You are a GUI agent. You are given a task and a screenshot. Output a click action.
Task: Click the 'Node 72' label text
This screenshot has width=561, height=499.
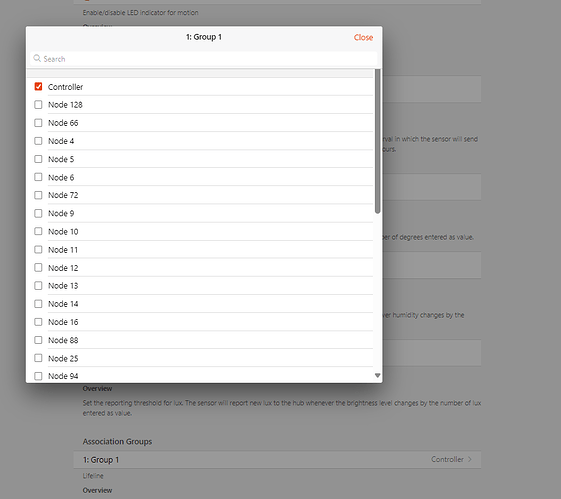pos(63,195)
